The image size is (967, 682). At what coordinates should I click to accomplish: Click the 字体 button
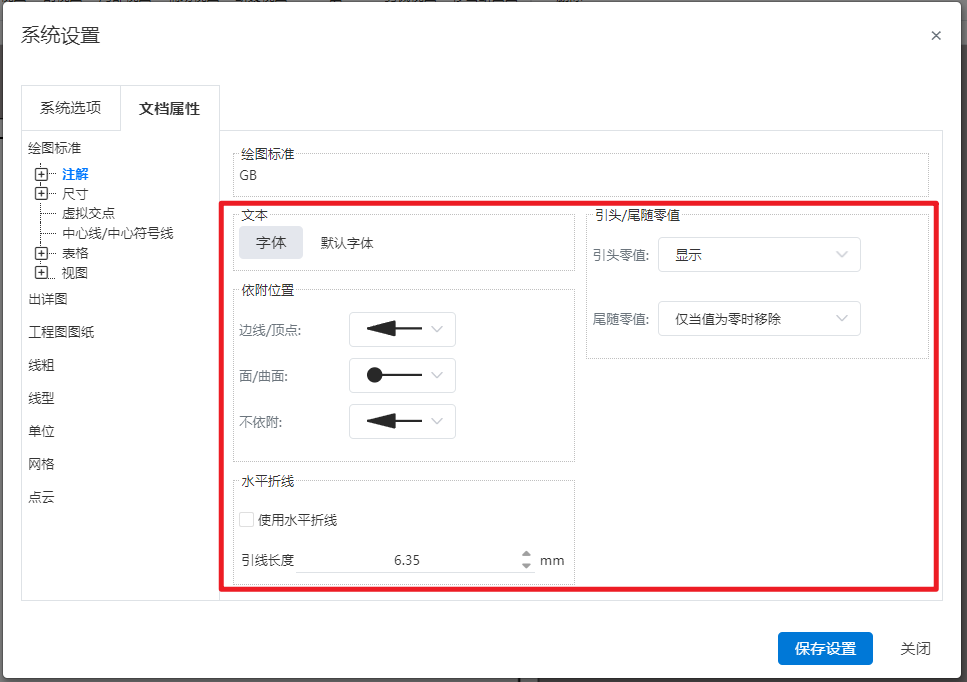(271, 243)
